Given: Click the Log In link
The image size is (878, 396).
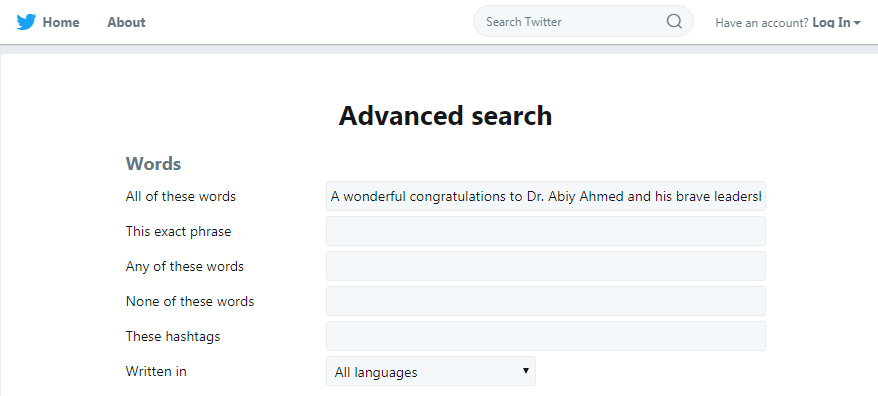Looking at the screenshot, I should point(831,22).
